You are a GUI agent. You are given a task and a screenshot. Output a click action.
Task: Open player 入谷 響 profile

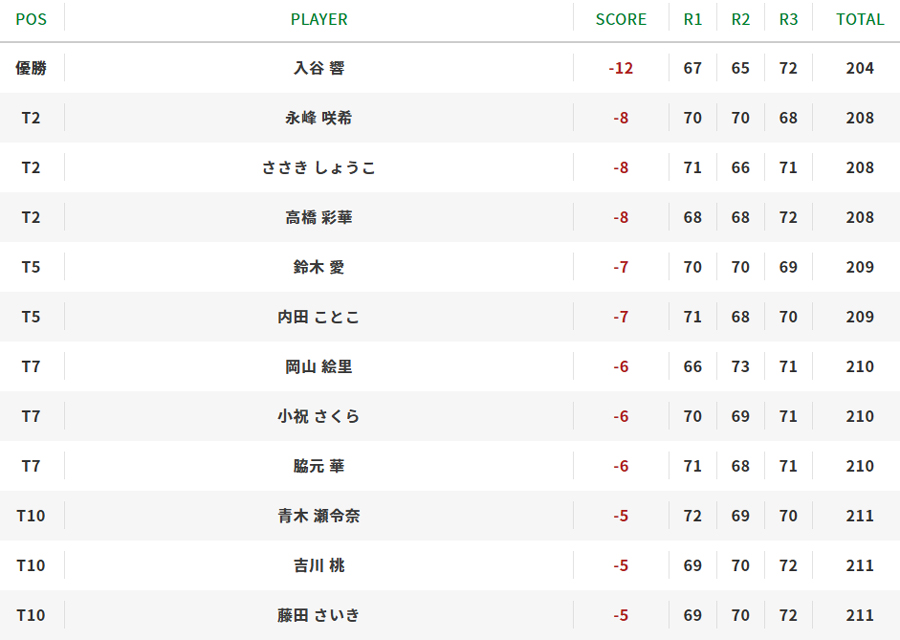pos(319,68)
